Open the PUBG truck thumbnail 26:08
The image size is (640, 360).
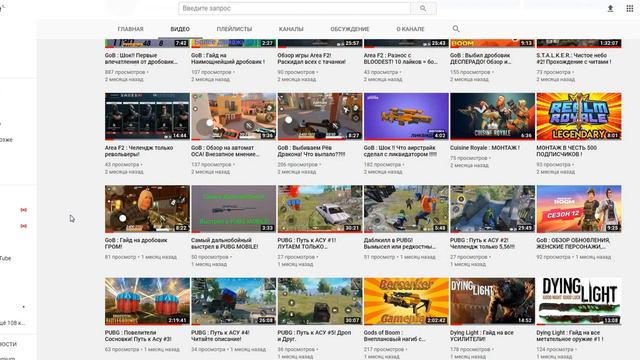(x=233, y=301)
